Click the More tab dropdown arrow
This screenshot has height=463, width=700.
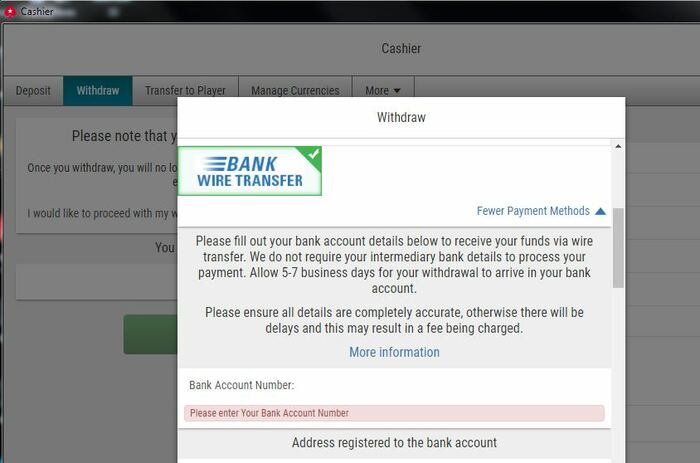tap(397, 91)
